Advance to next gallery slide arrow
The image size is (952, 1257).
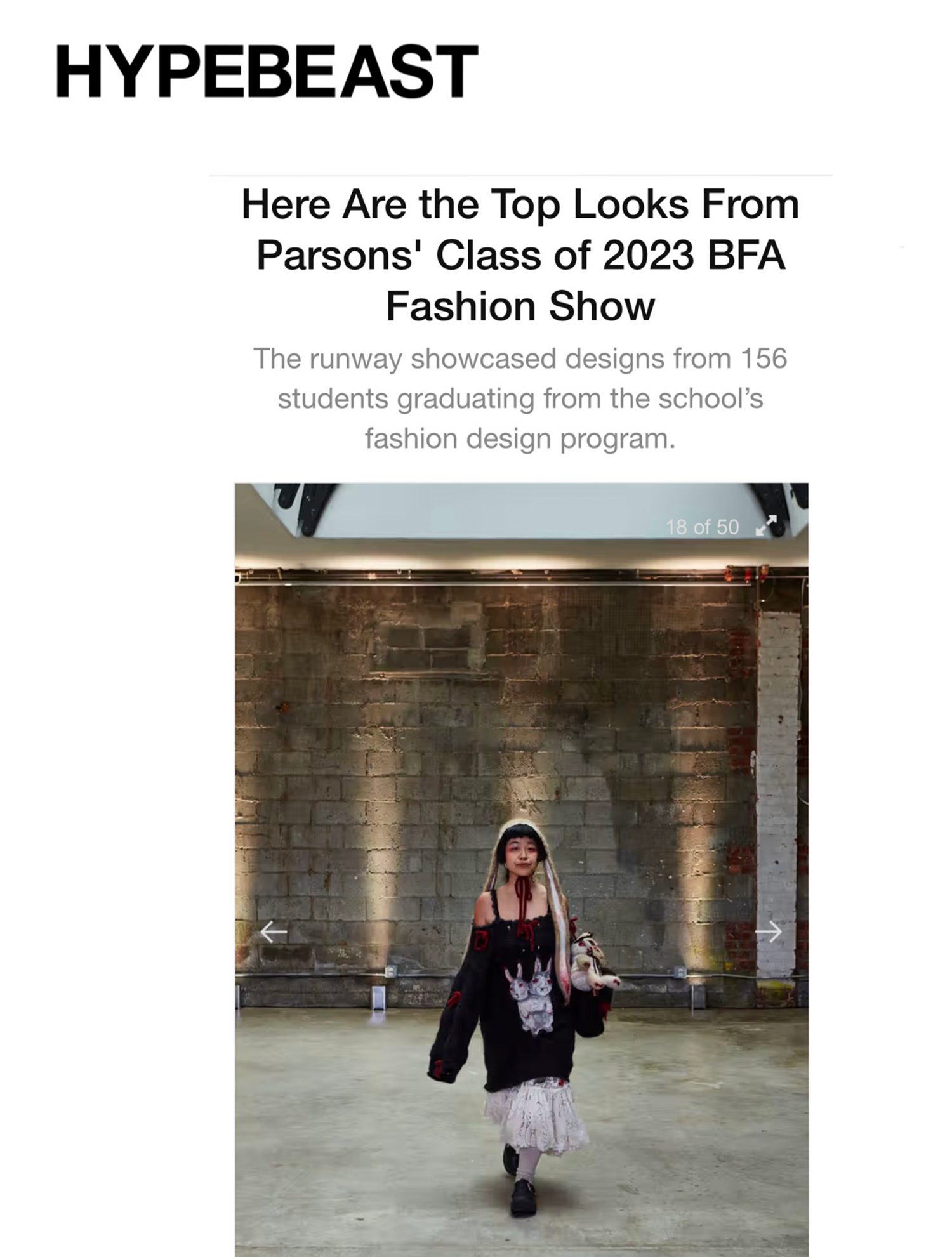click(x=769, y=931)
